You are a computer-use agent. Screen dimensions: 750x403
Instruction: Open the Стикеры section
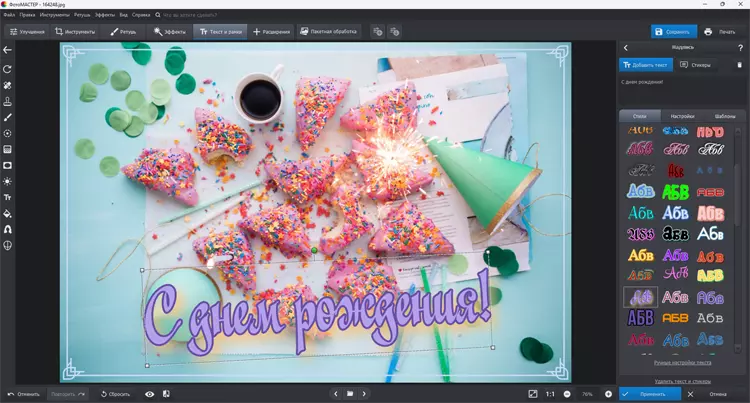(695, 65)
